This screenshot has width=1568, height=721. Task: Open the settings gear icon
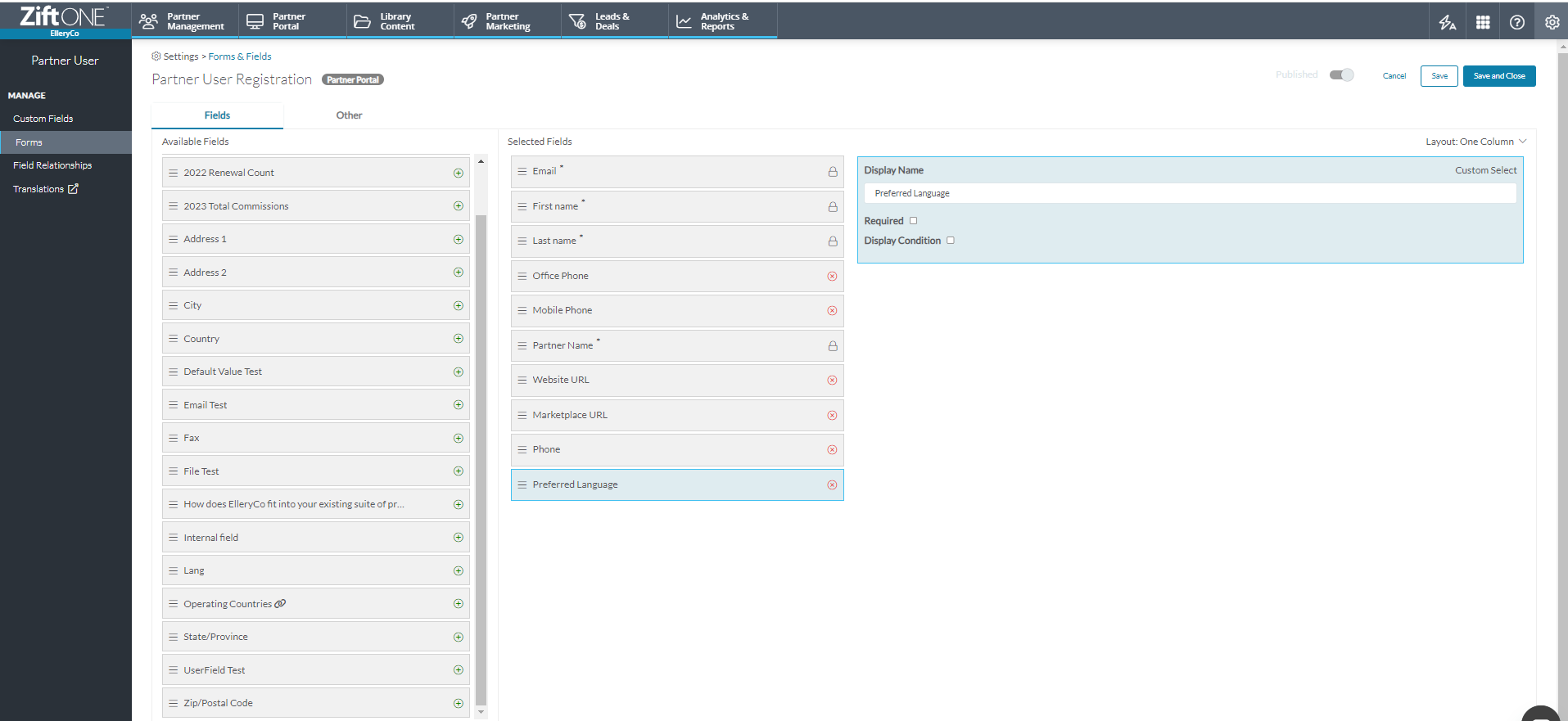(x=1552, y=22)
